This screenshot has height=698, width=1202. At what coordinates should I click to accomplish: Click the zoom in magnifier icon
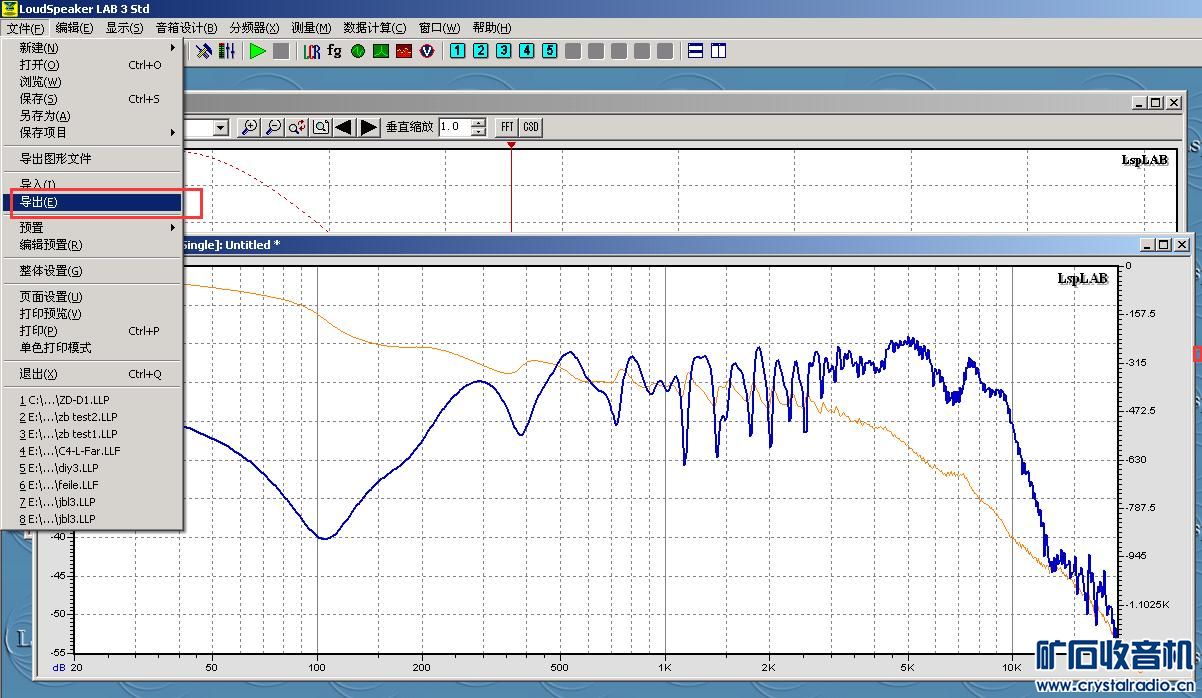pyautogui.click(x=250, y=127)
